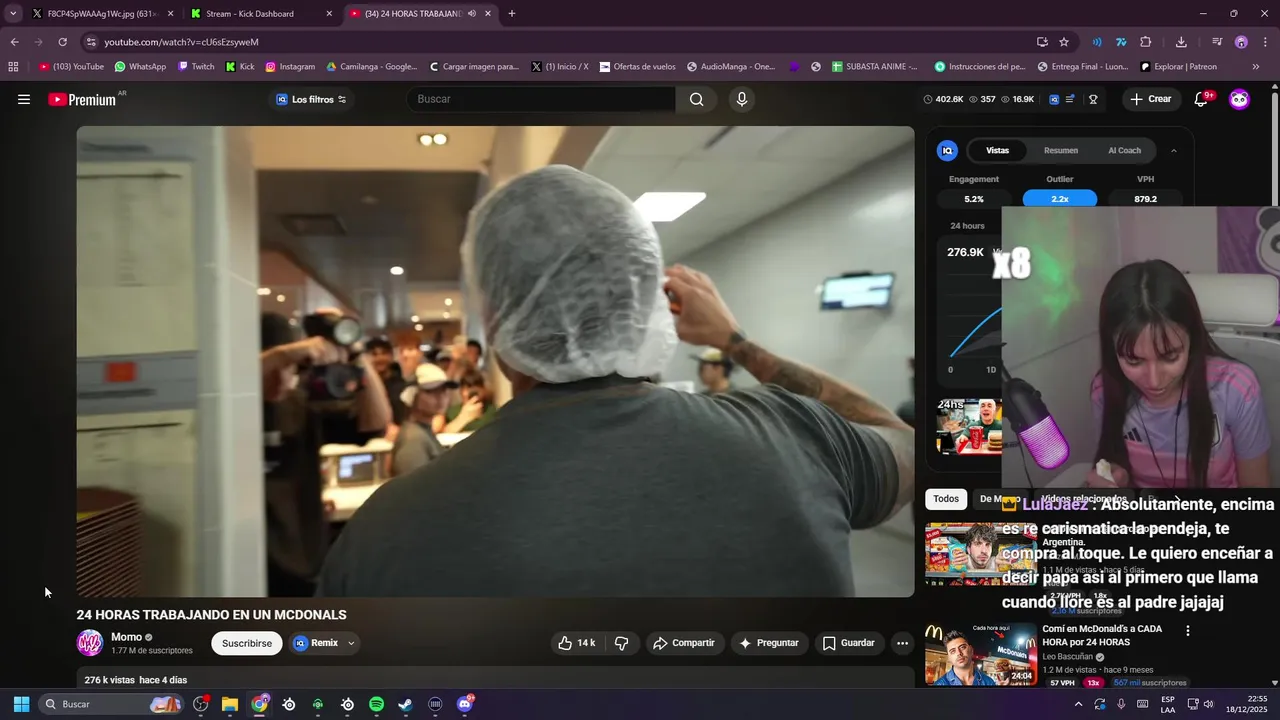Open Comí en McDonald's a CADA HORA thumbnail
Image resolution: width=1280 pixels, height=720 pixels.
(981, 654)
